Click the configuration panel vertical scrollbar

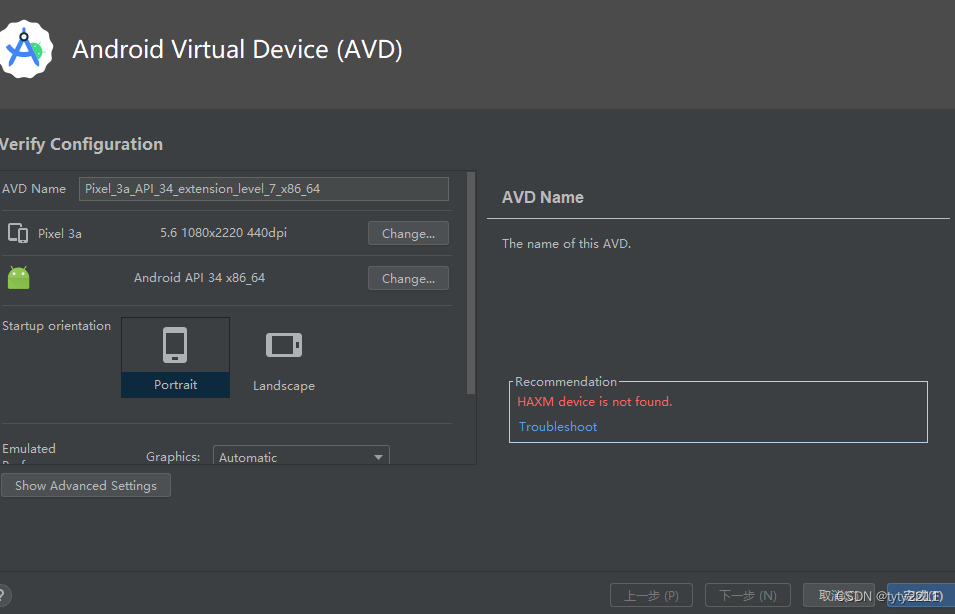[471, 283]
